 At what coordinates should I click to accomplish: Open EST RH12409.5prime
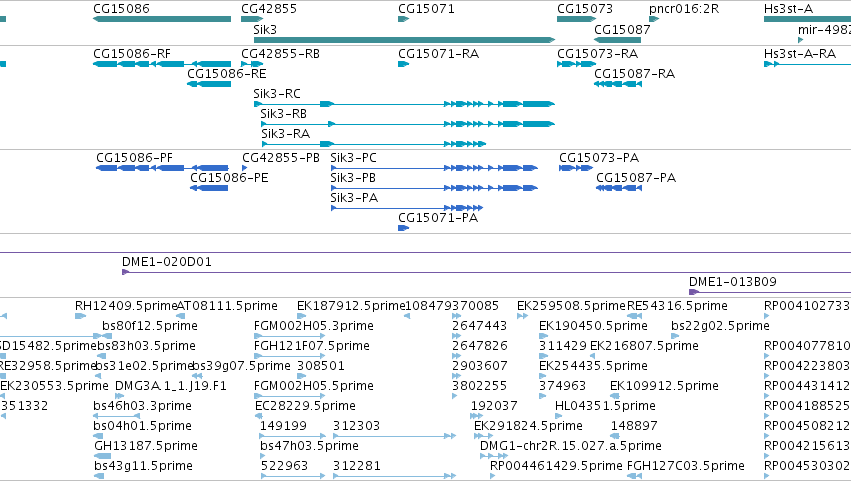click(x=126, y=306)
